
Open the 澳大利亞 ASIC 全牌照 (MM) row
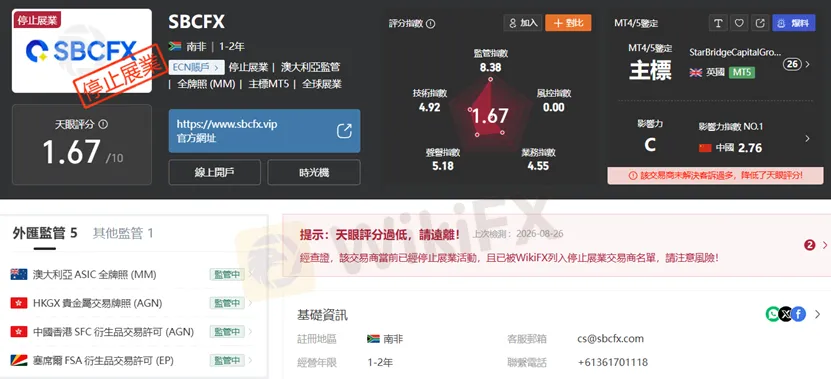point(131,274)
